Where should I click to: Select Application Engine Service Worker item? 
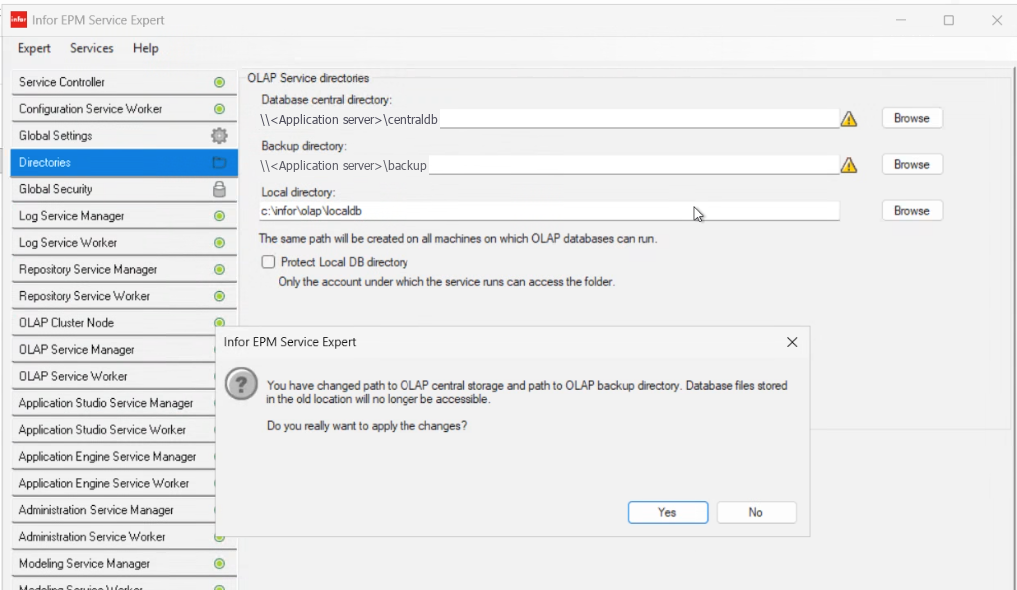tap(114, 483)
